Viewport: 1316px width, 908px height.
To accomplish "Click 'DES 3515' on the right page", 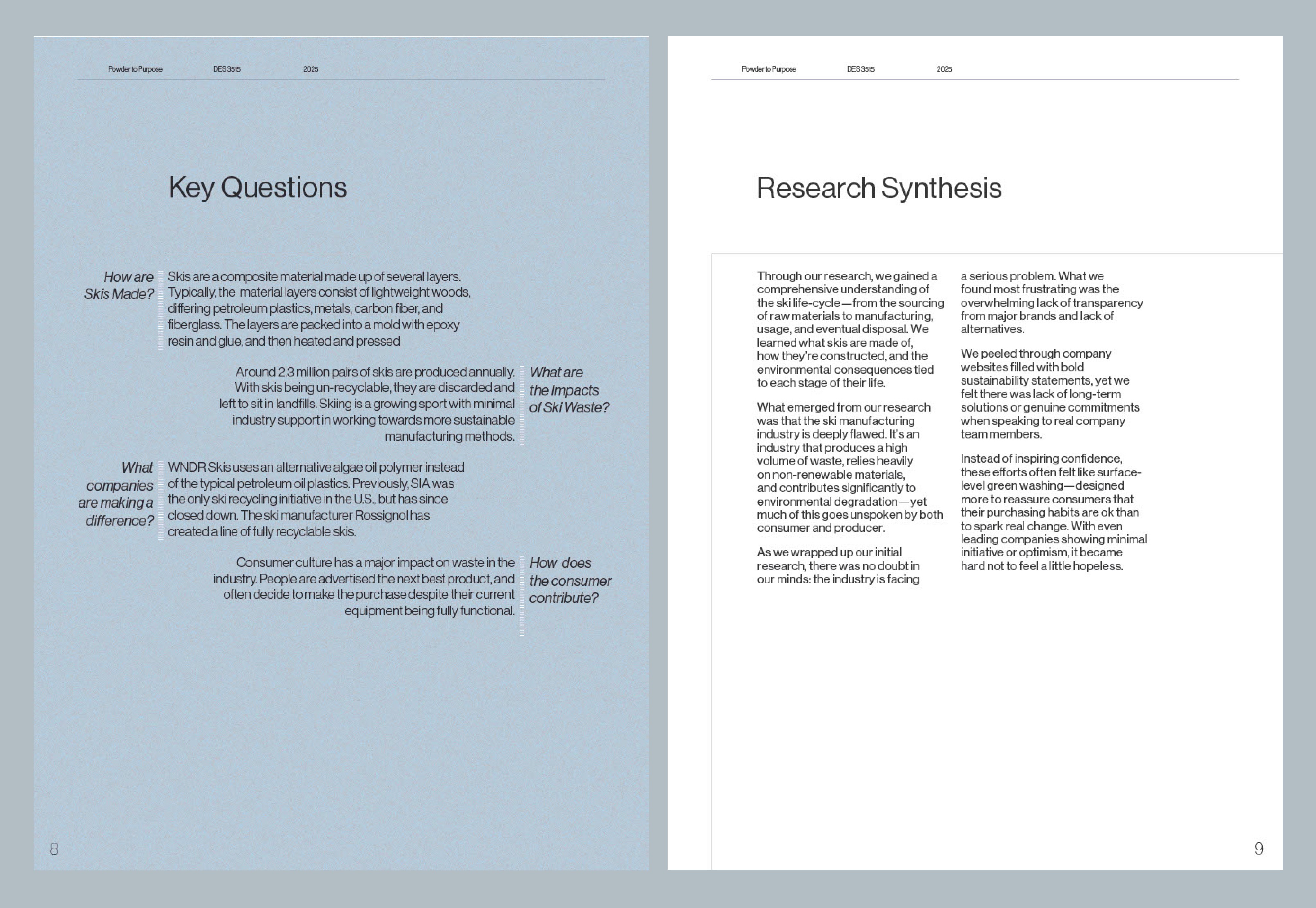I will (x=860, y=69).
